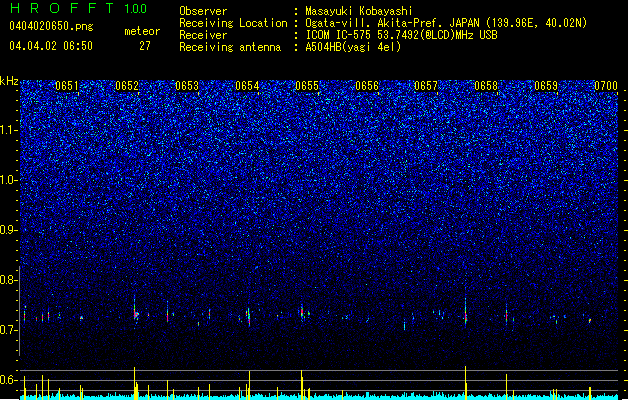Click the 0656 time marker

pos(367,86)
